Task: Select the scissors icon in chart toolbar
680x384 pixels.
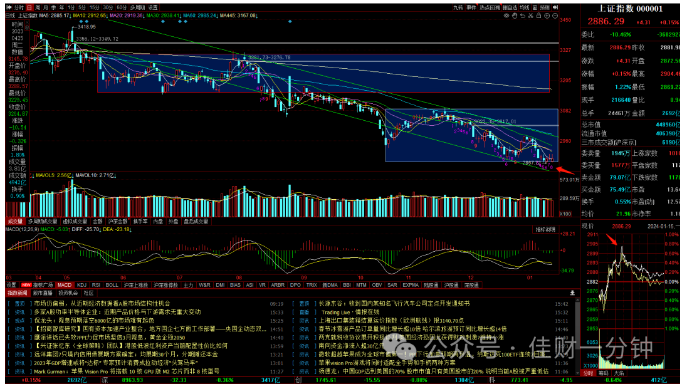Action: (x=530, y=16)
